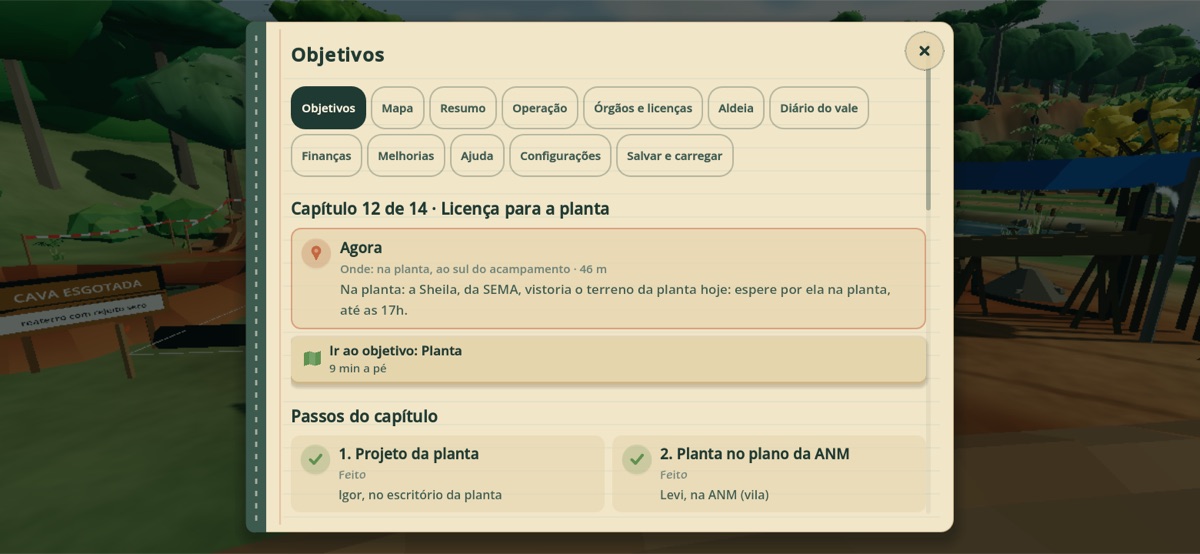The height and width of the screenshot is (554, 1200).
Task: Click the Passos do capítulo heading
Action: pyautogui.click(x=364, y=416)
